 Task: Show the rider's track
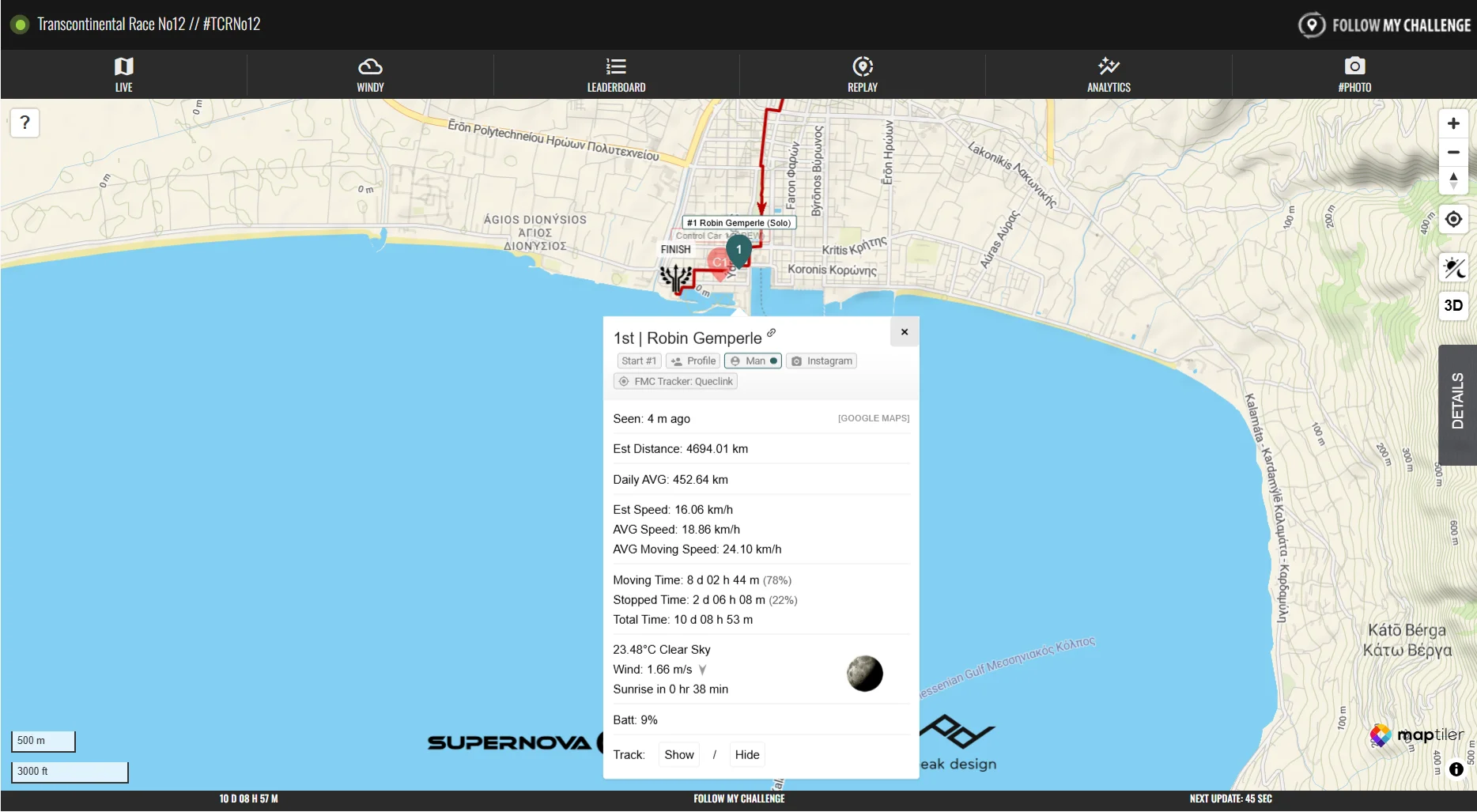click(679, 755)
